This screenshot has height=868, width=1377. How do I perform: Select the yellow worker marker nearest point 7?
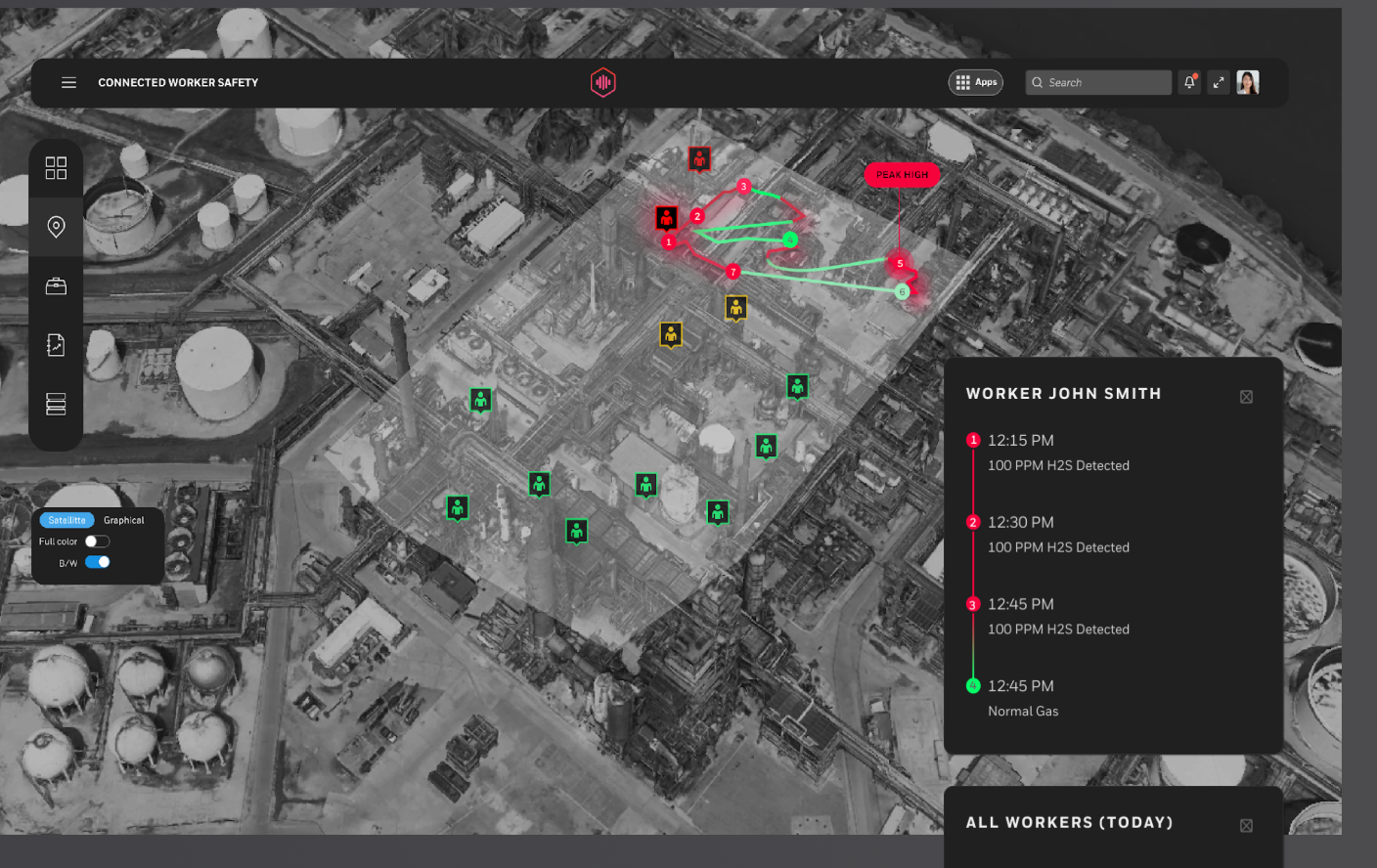click(x=736, y=308)
